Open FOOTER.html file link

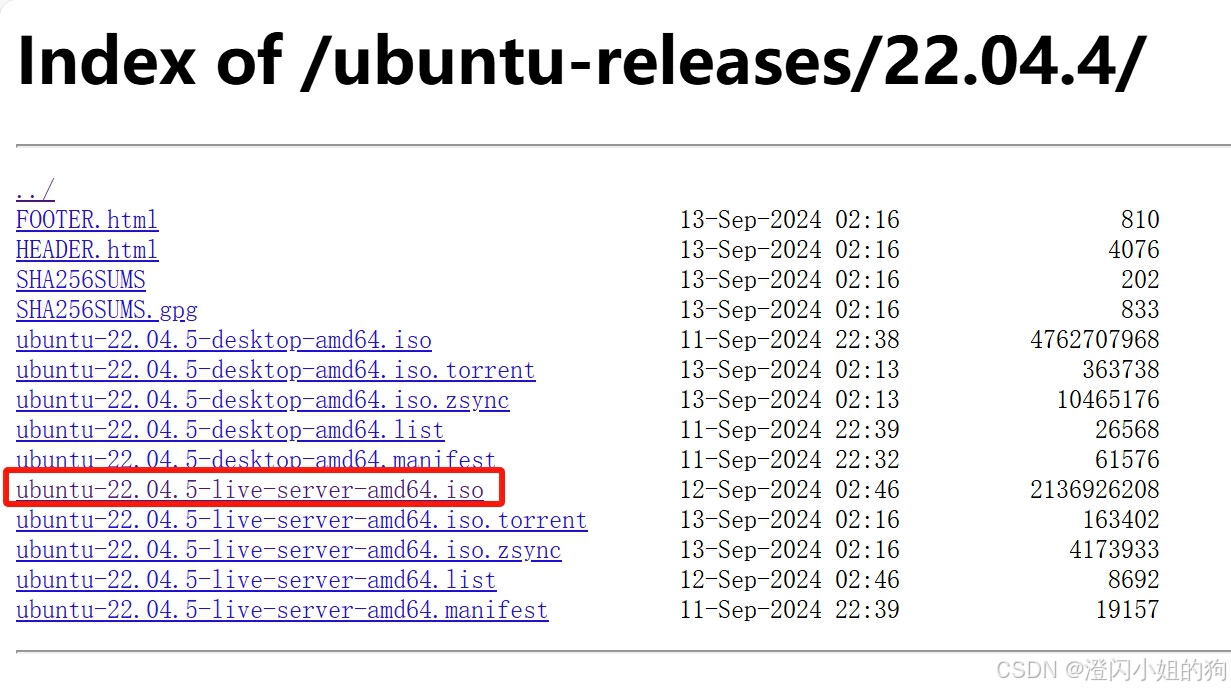pos(87,220)
